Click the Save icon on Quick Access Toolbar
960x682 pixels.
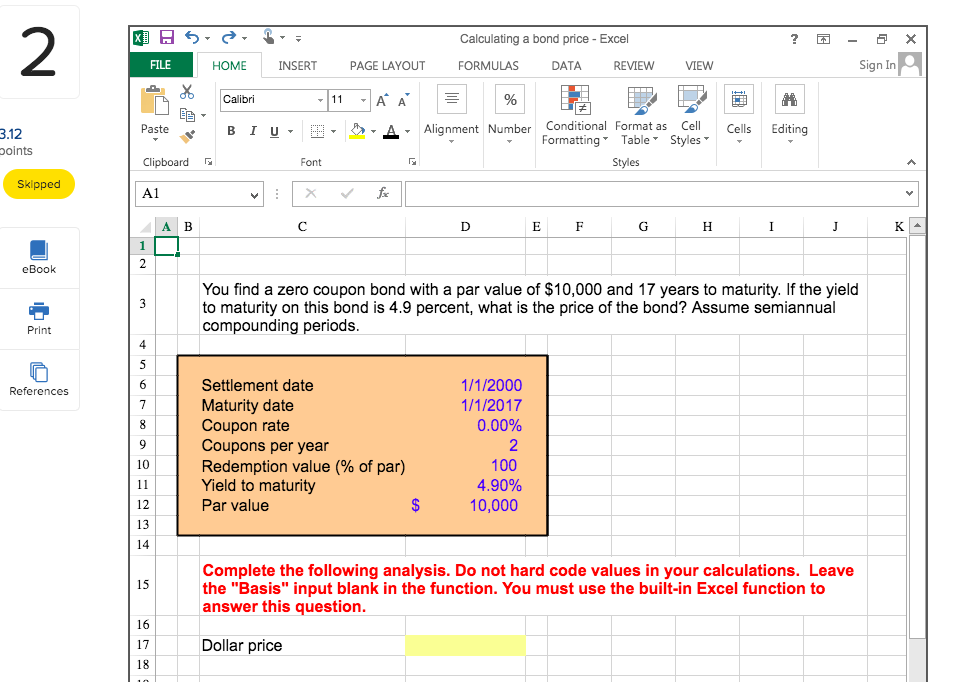point(166,37)
